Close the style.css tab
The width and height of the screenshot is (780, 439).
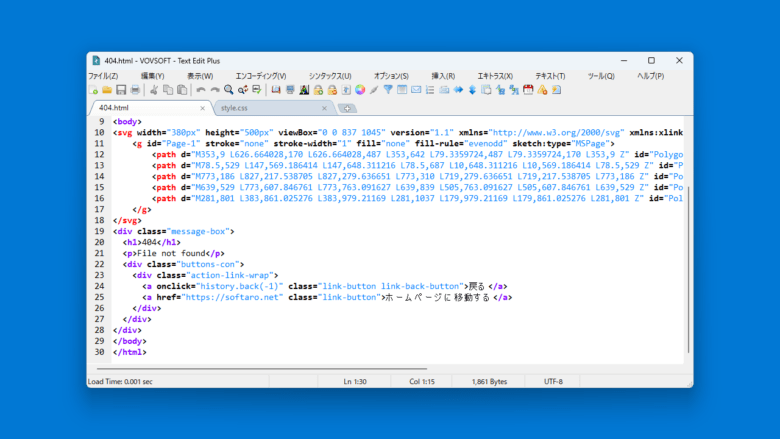(x=324, y=108)
